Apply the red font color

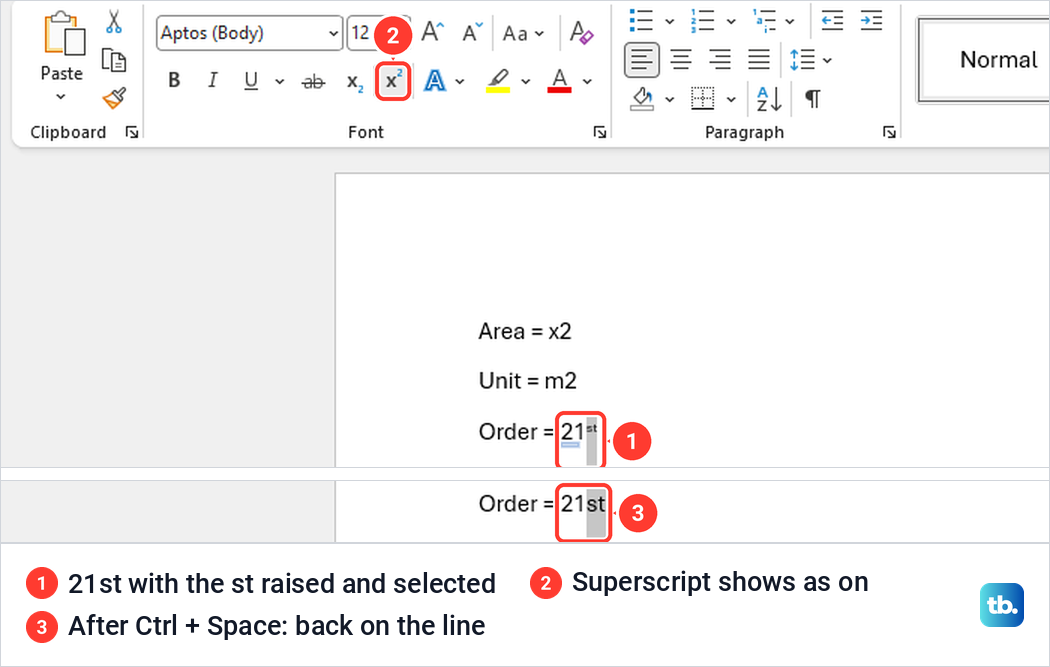pos(559,80)
